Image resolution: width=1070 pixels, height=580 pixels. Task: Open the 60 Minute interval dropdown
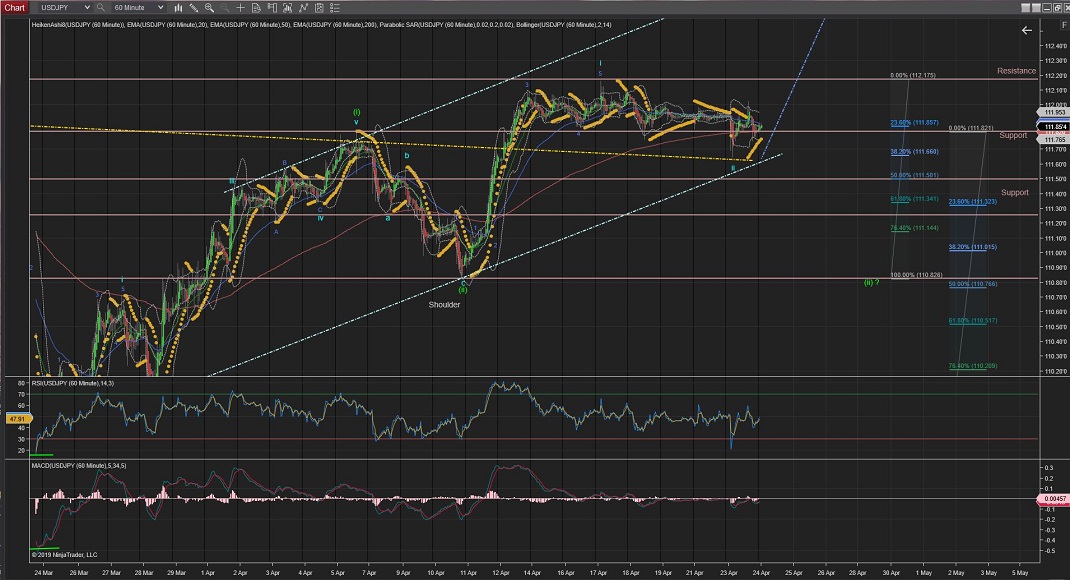point(138,7)
